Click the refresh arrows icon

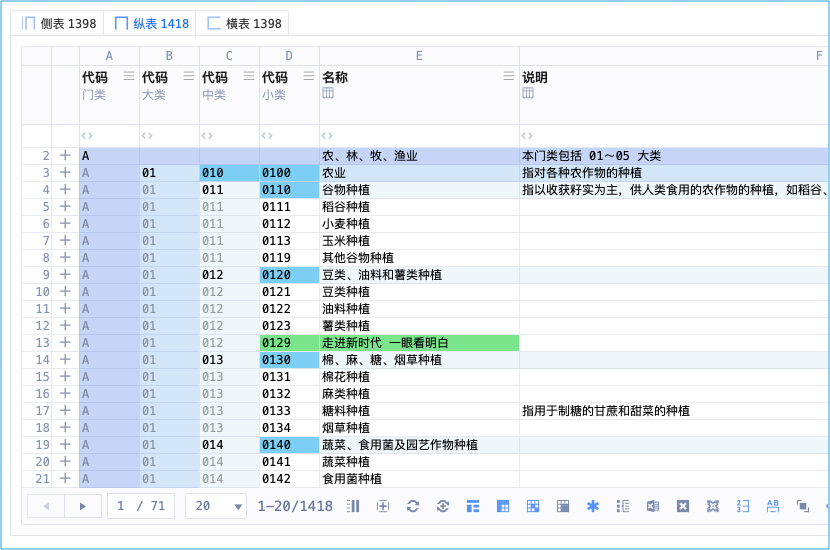tap(413, 506)
